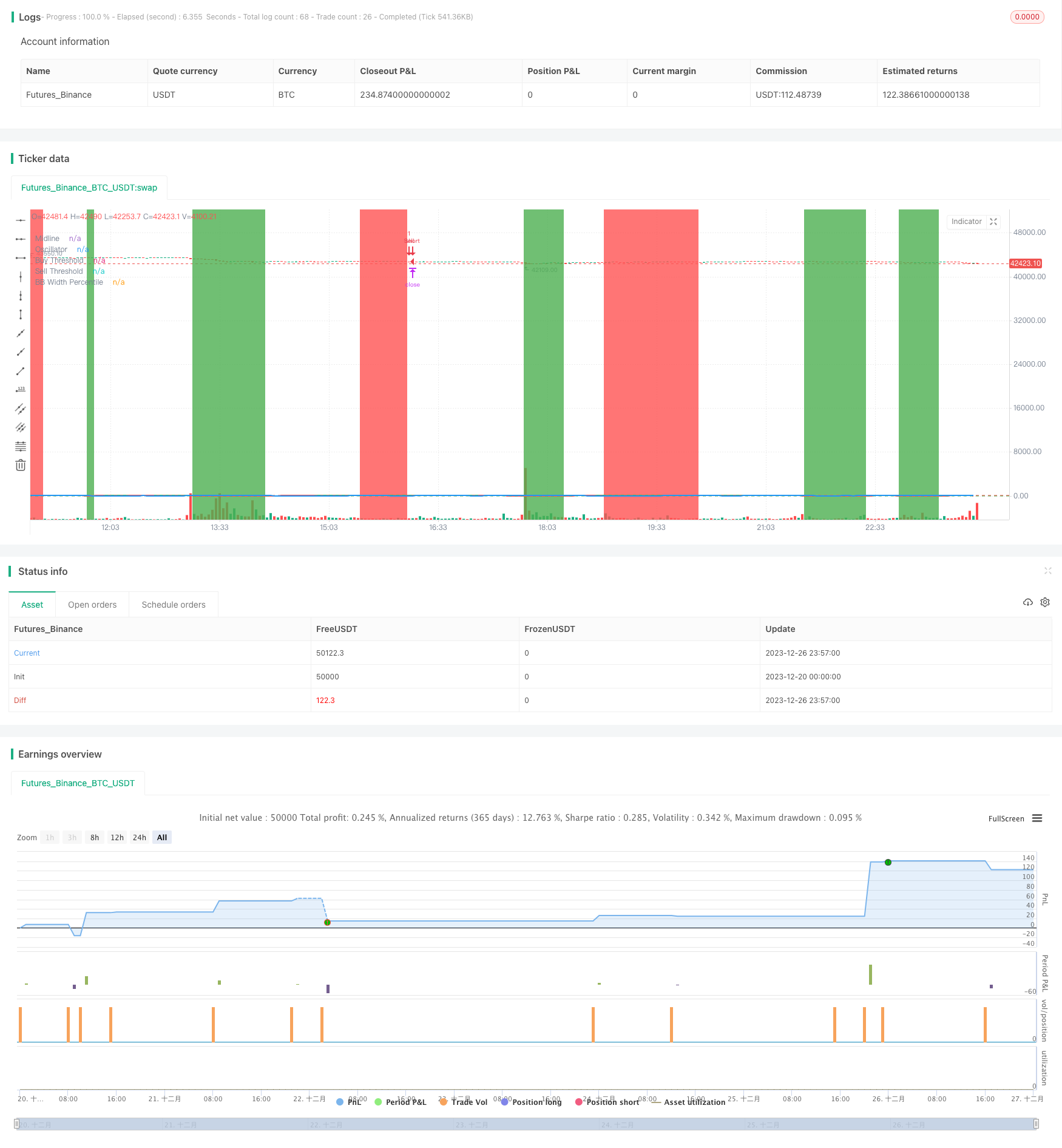Click the red 42423.10 price label
The image size is (1062, 1148).
(x=1026, y=263)
